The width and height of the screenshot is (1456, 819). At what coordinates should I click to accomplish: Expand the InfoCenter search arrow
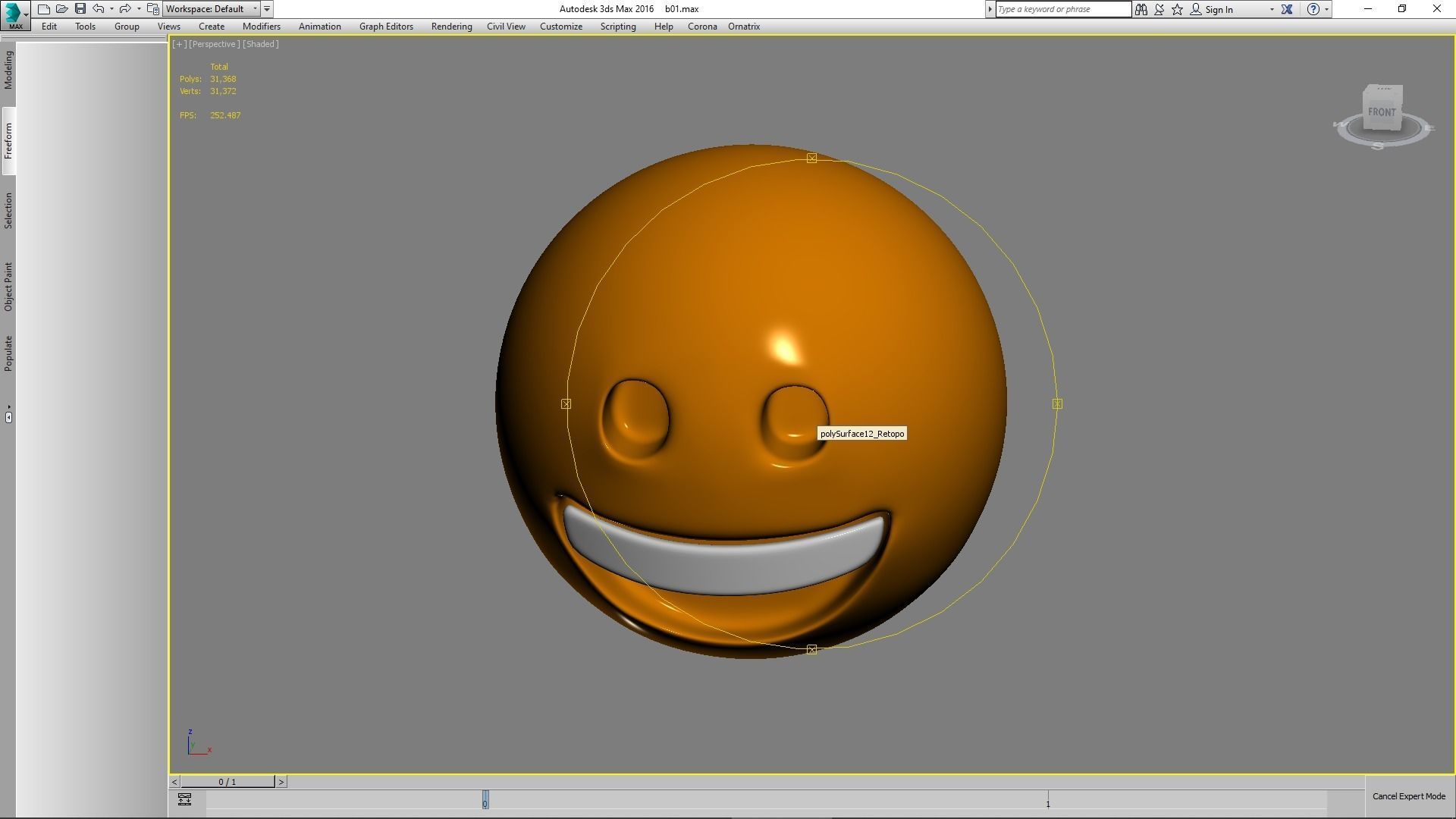click(x=990, y=9)
